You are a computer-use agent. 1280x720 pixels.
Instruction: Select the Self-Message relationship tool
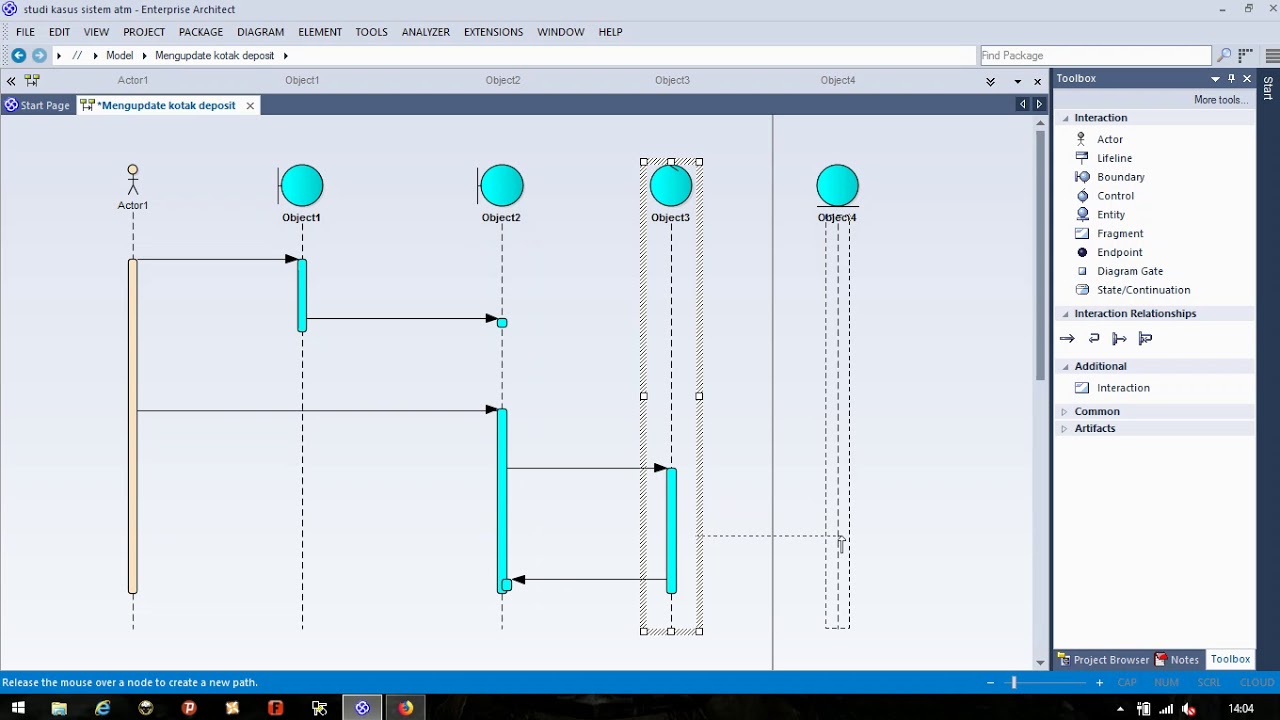coord(1094,339)
